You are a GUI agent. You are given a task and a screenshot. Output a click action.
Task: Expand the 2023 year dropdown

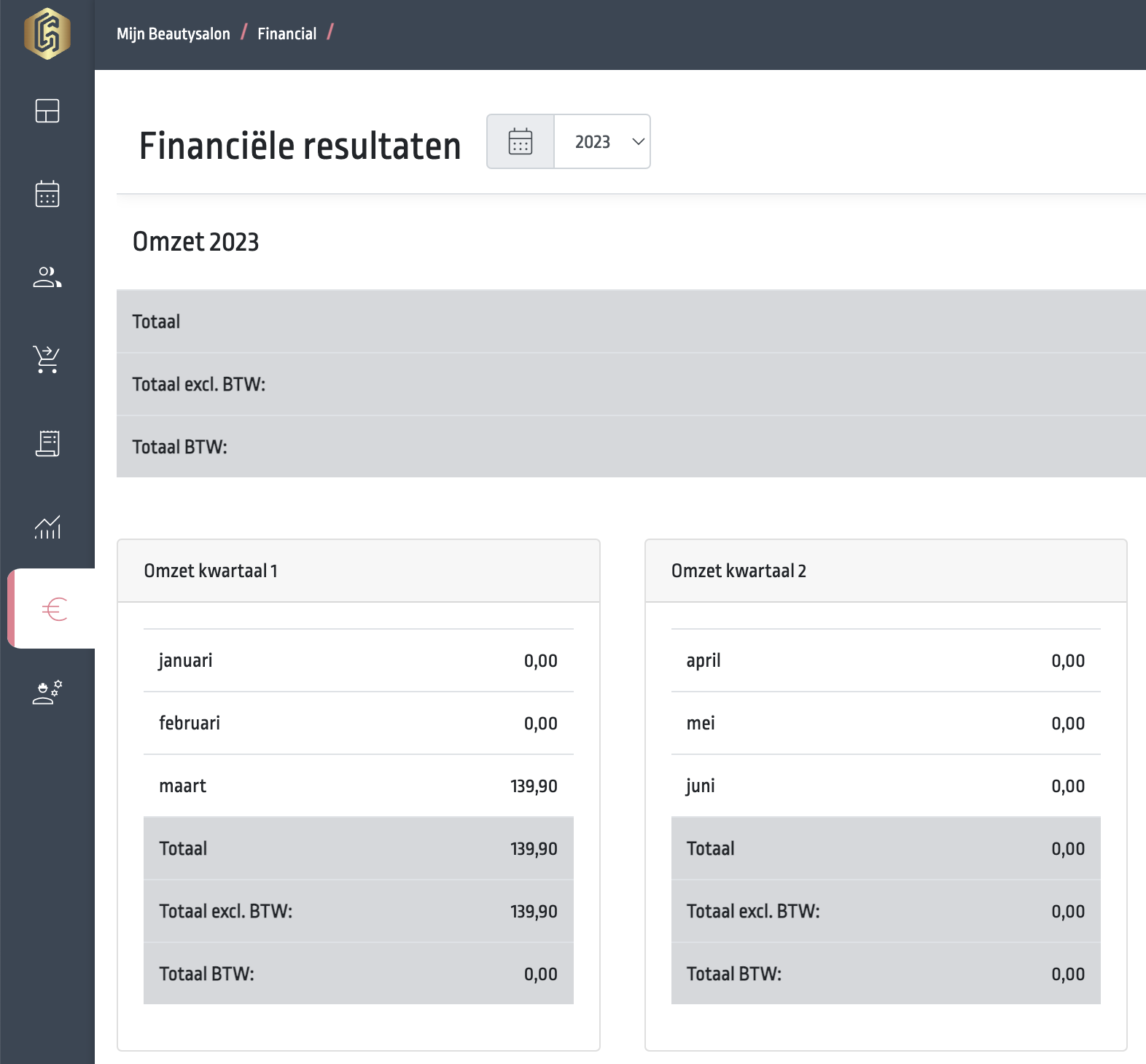(602, 141)
